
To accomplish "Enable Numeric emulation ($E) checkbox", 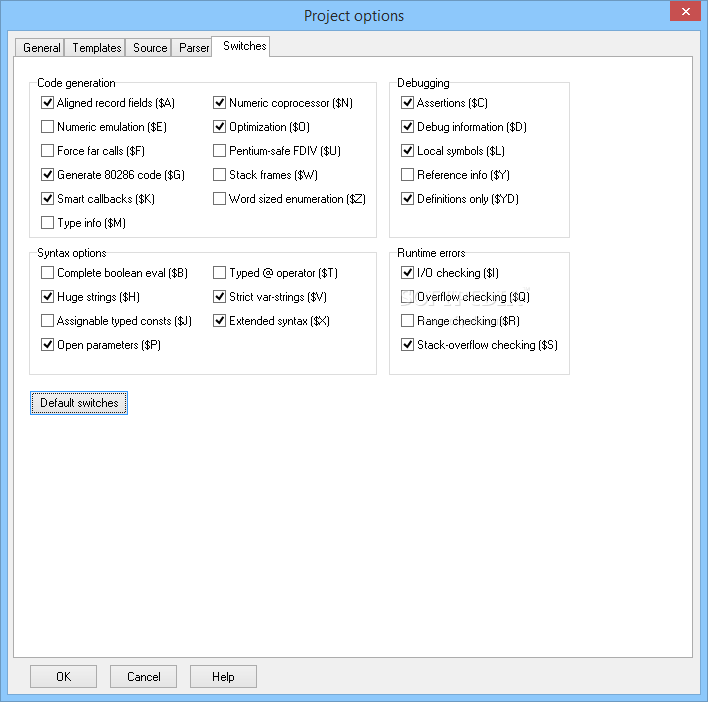I will coord(47,127).
